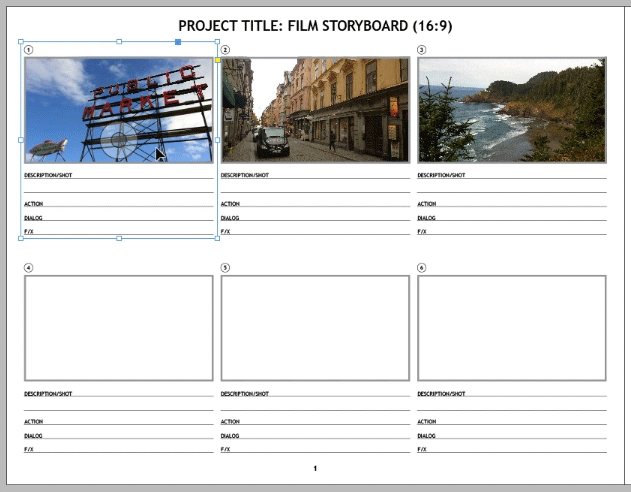
Task: Click the content grabber donut on Public Market image
Action: tap(119, 140)
